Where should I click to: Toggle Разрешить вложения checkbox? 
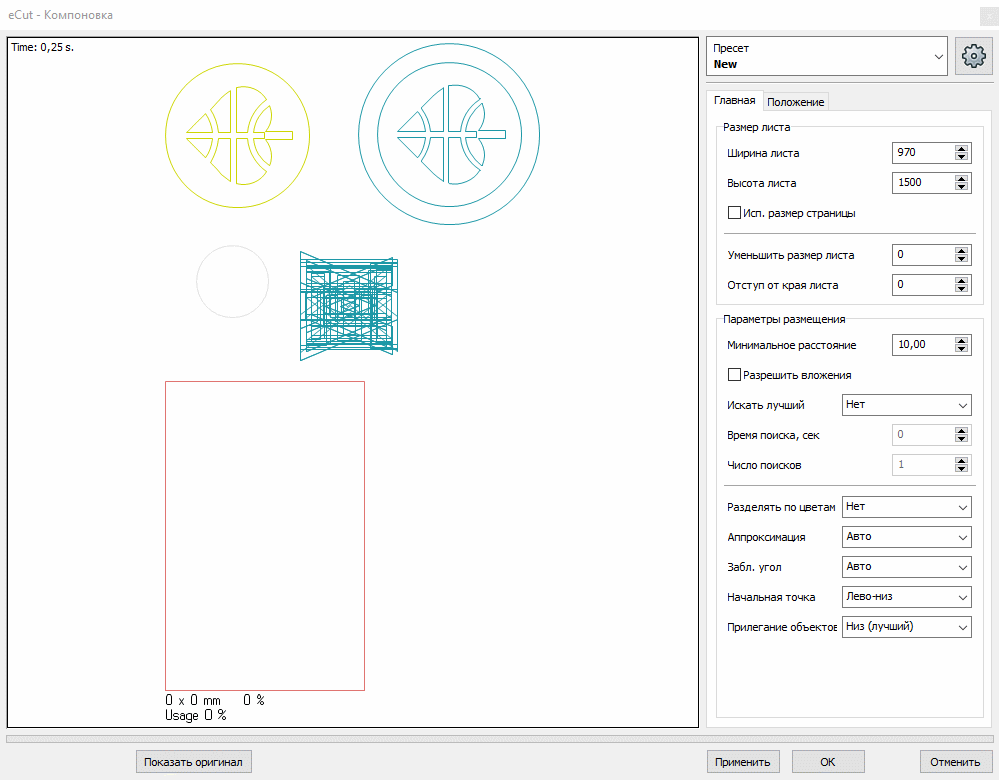(734, 375)
